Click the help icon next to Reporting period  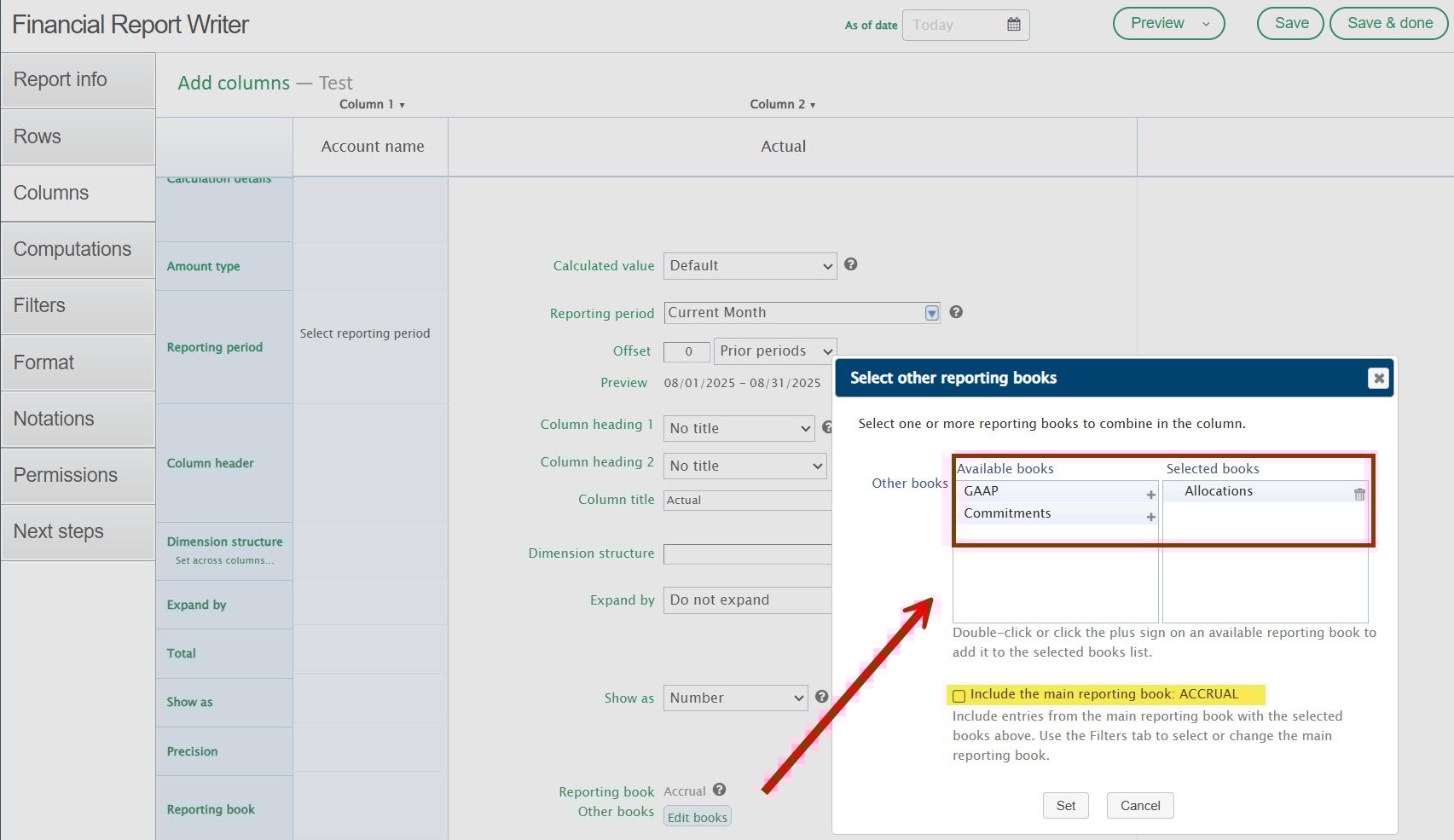click(956, 312)
